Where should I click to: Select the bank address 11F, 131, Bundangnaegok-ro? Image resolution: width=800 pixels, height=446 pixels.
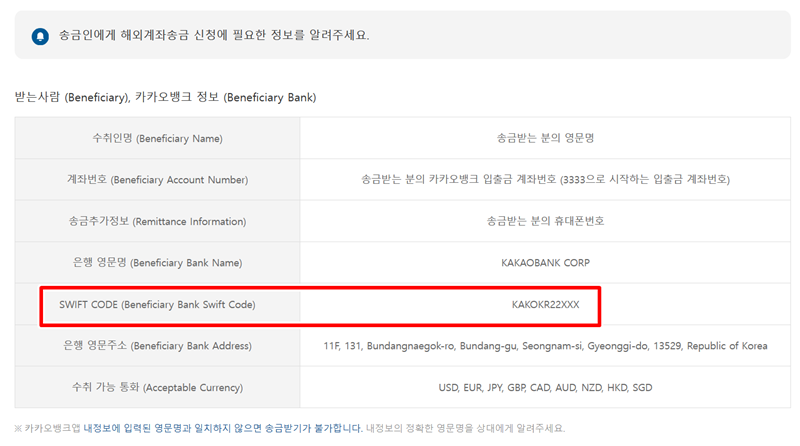545,346
